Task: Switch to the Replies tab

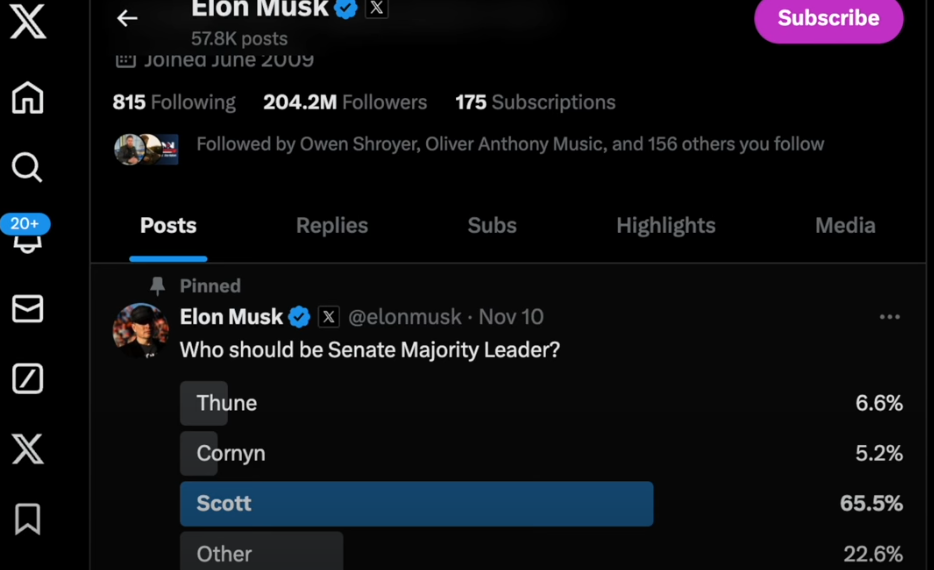Action: (x=332, y=226)
